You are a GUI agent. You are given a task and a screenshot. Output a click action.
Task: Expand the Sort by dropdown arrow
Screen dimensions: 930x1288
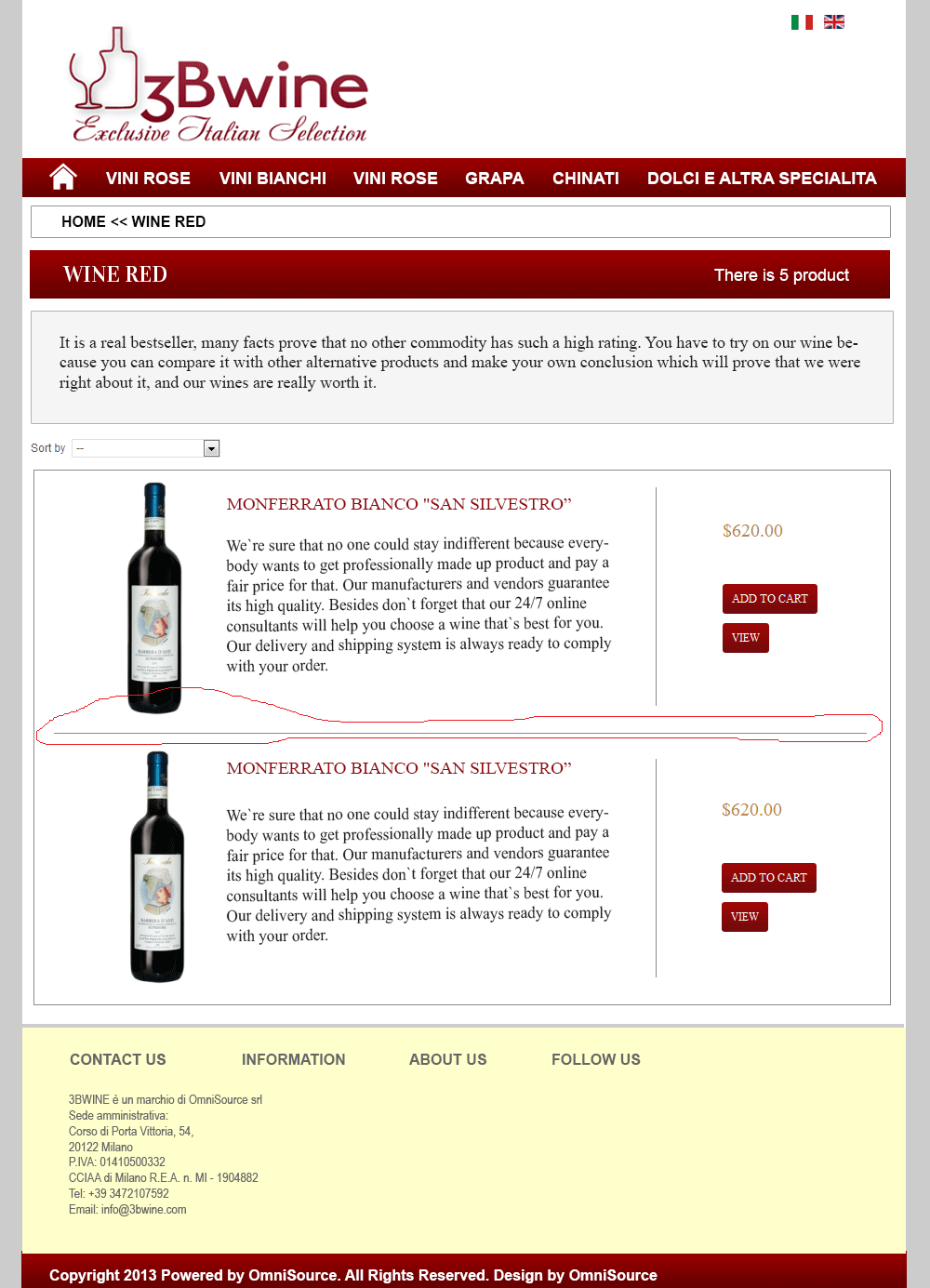211,448
